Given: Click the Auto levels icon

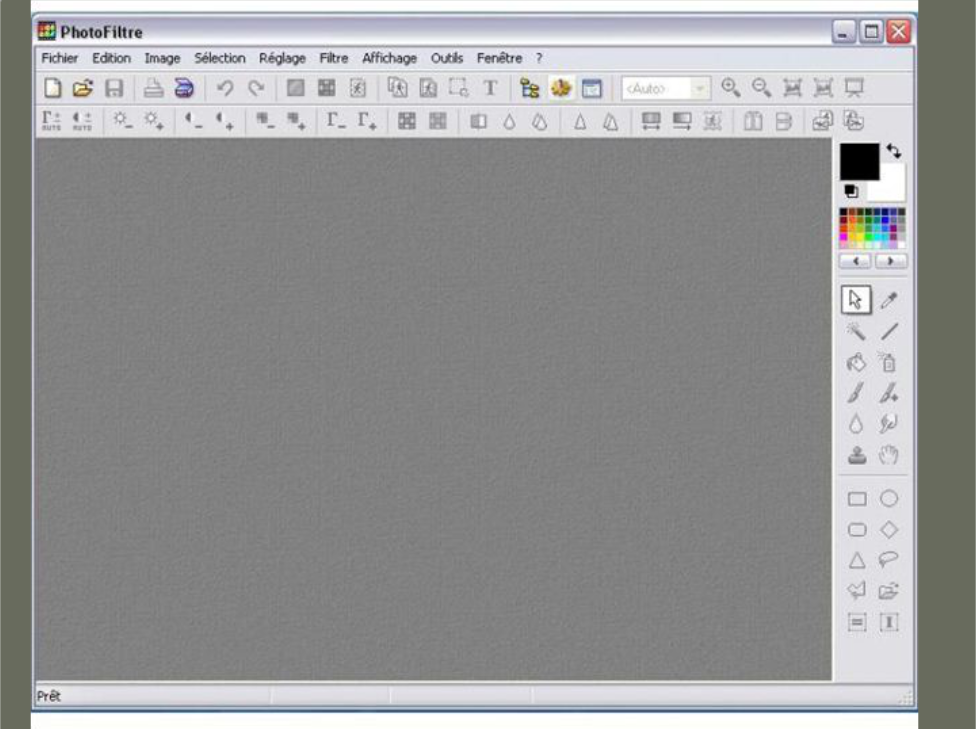Looking at the screenshot, I should tap(51, 120).
